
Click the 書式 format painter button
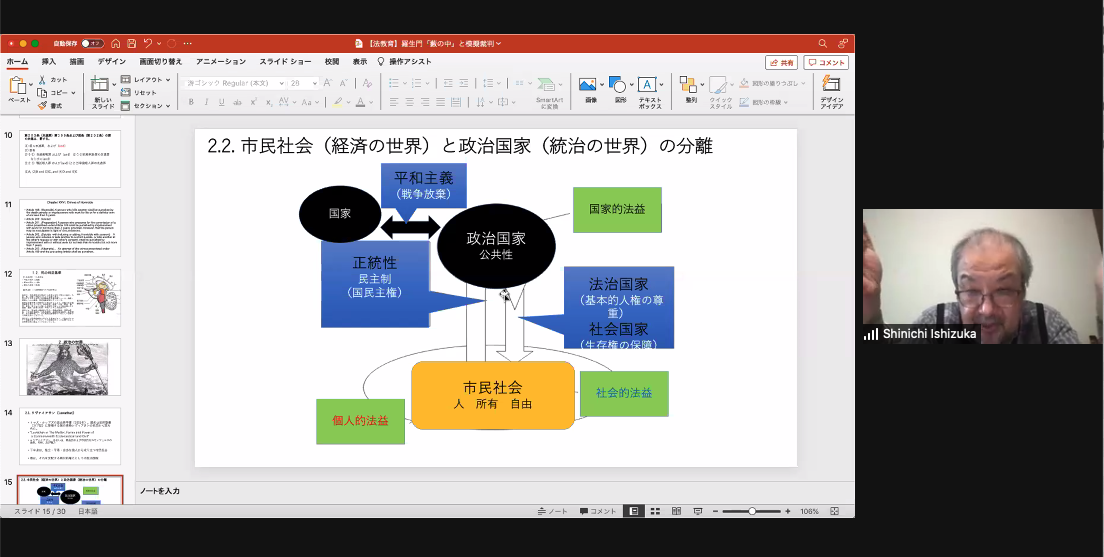pyautogui.click(x=50, y=106)
